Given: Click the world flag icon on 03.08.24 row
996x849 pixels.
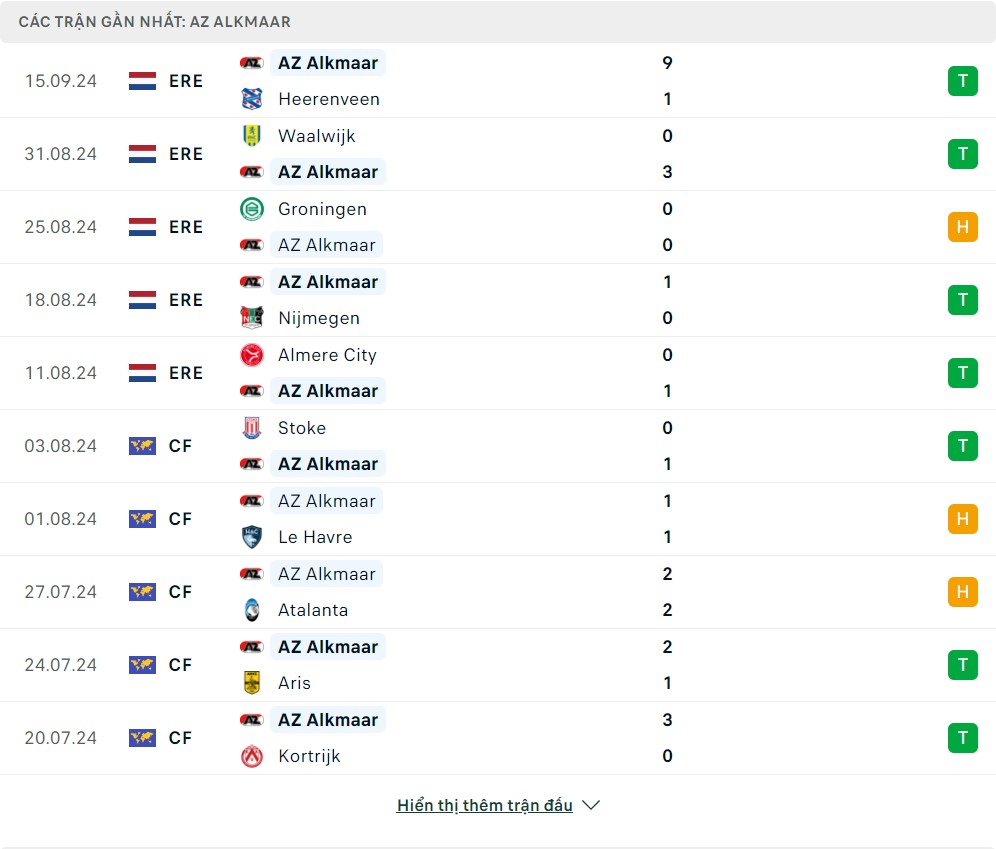Looking at the screenshot, I should tap(142, 446).
